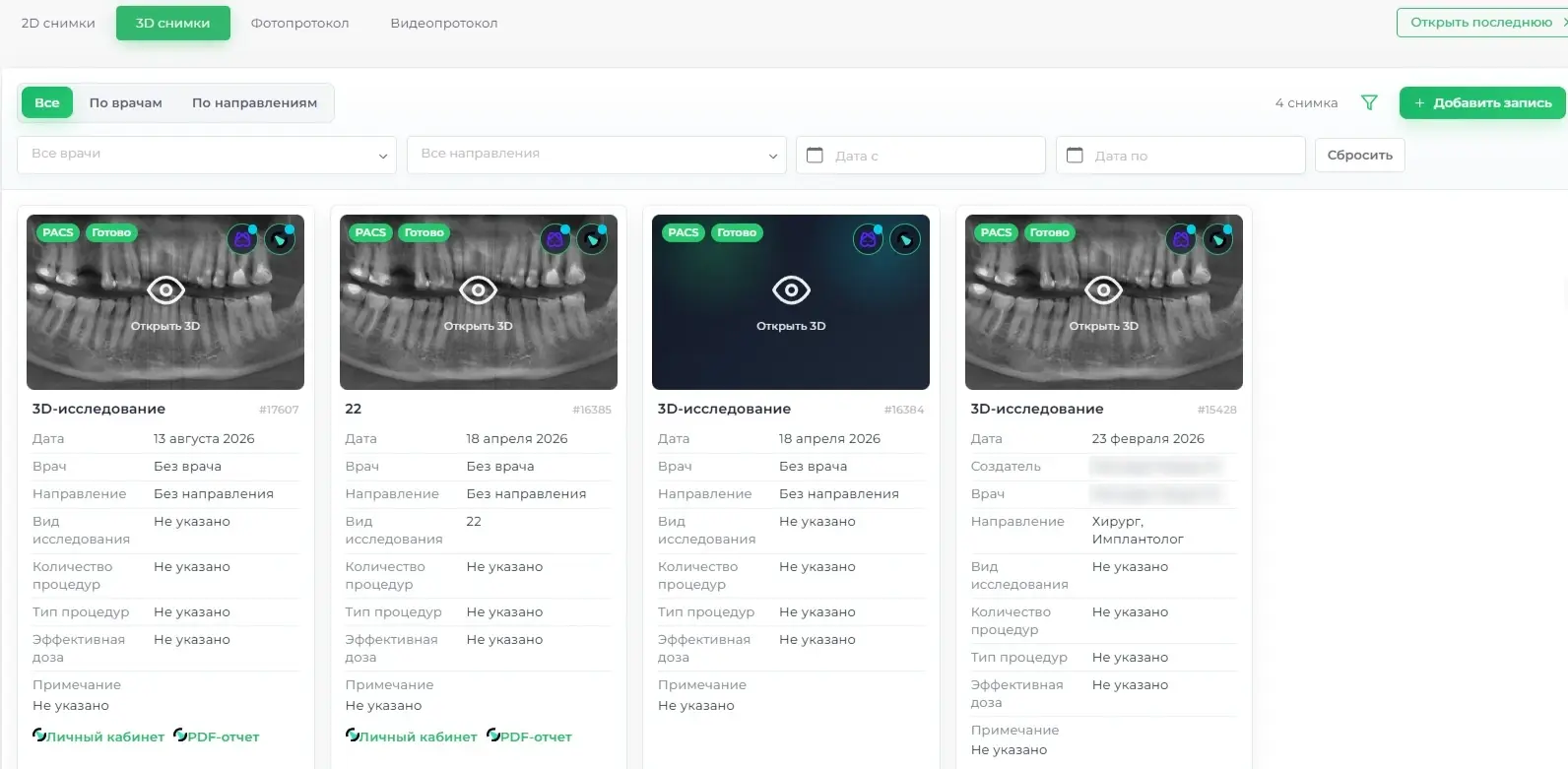1568x769 pixels.
Task: Click the purple round icon on card #15428
Action: point(1181,239)
